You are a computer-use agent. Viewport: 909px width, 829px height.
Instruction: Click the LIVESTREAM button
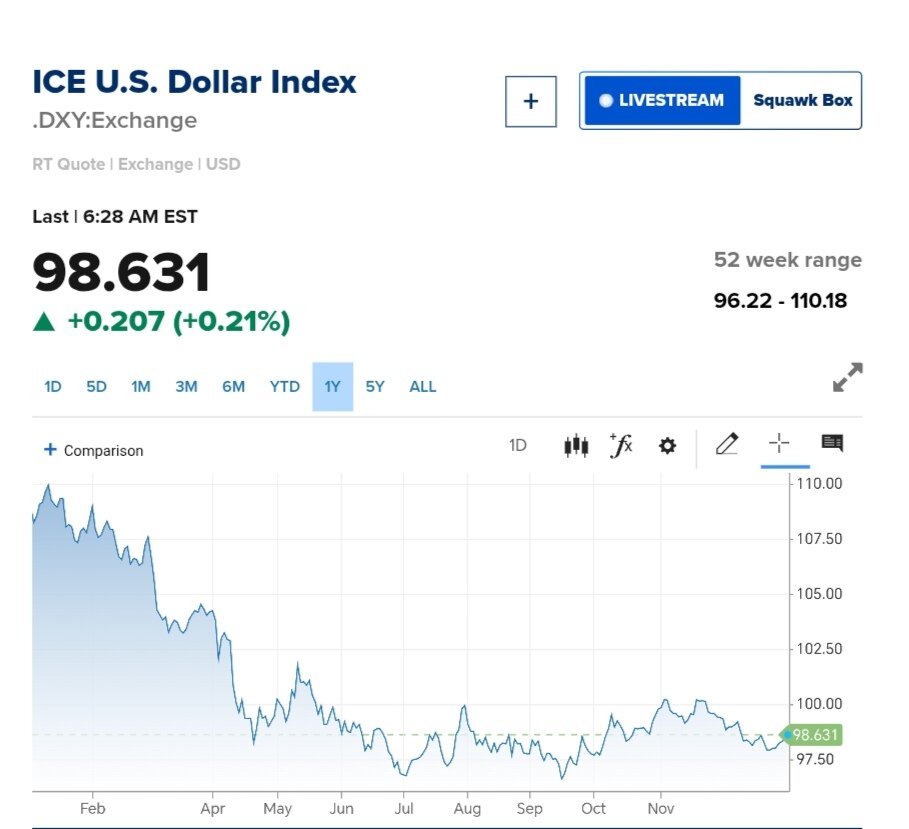(662, 101)
